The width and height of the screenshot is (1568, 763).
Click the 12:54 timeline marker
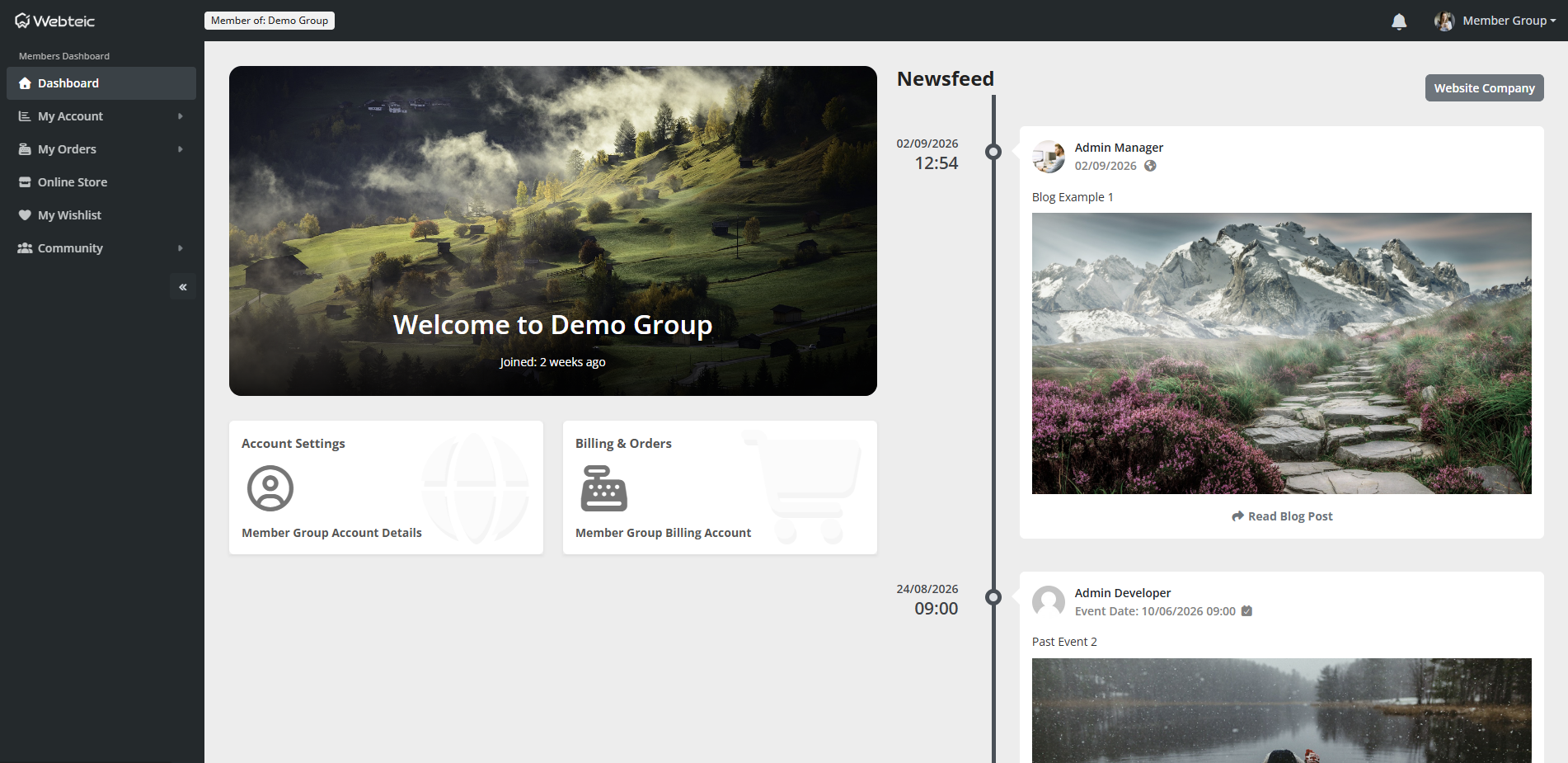(993, 152)
